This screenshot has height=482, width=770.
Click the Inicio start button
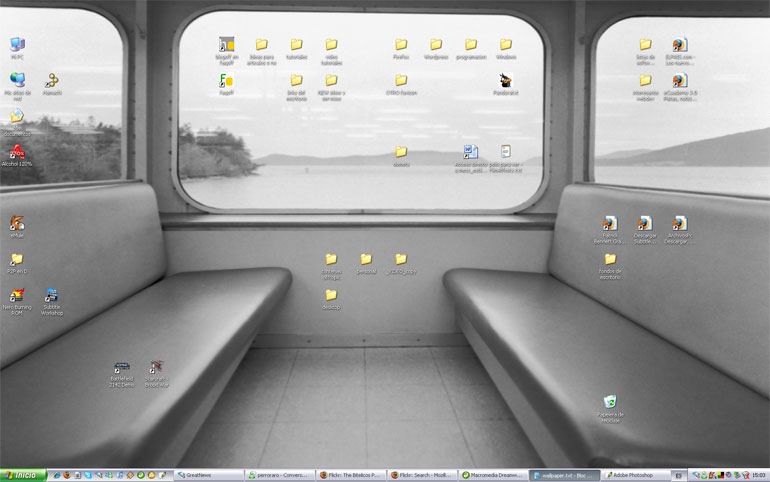click(x=23, y=475)
